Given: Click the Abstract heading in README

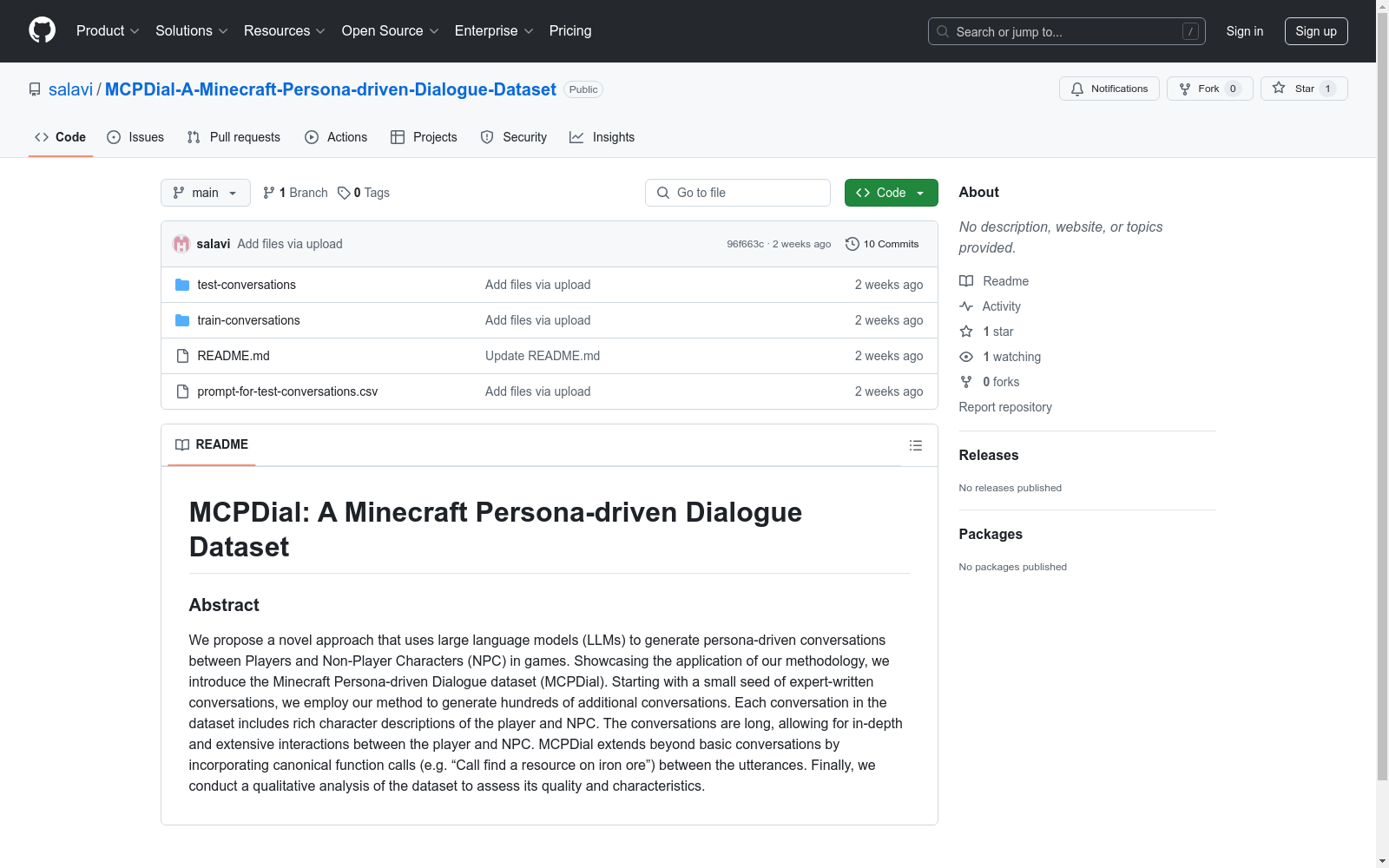Looking at the screenshot, I should (224, 605).
